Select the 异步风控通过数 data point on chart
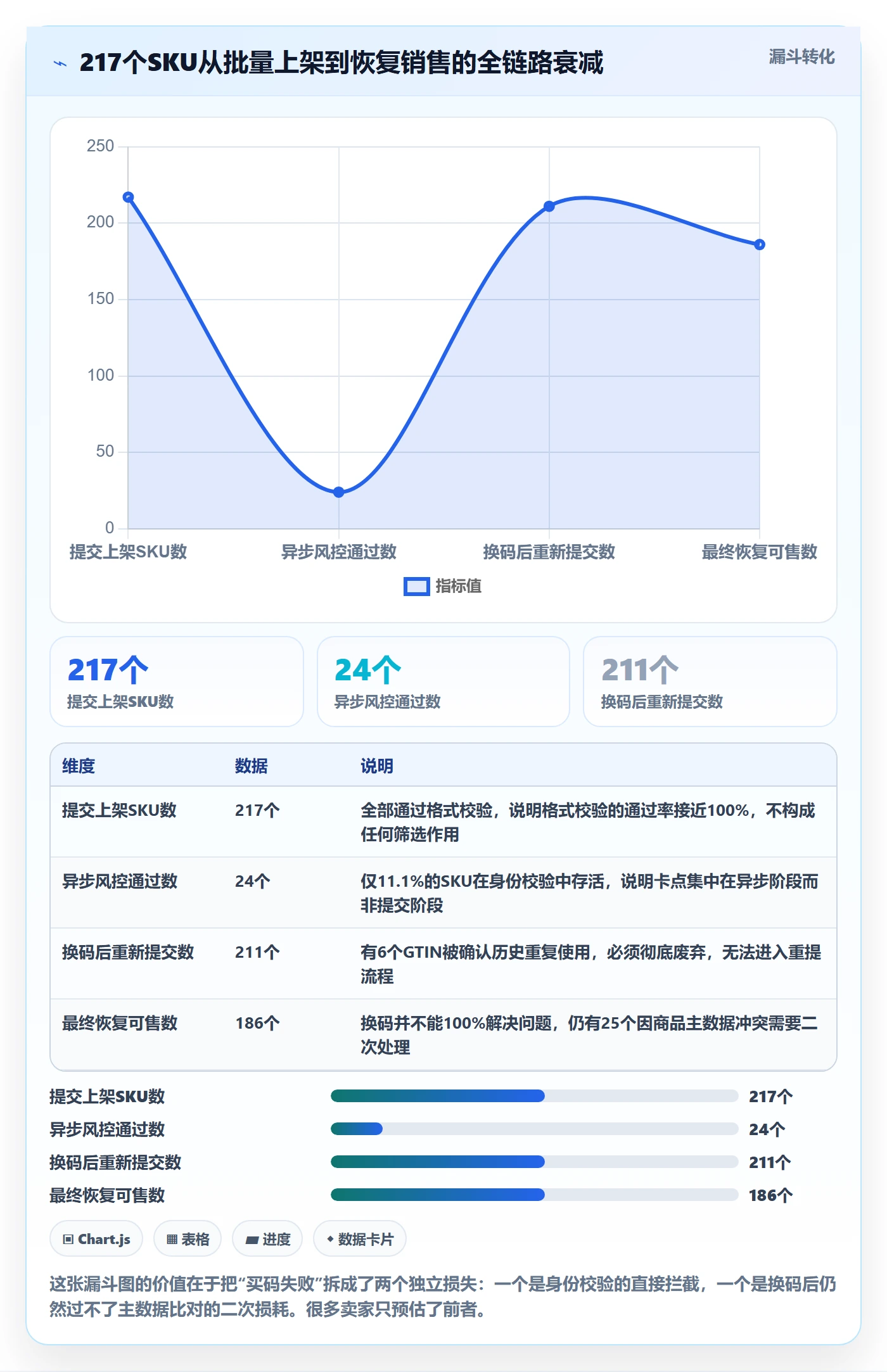This screenshot has height=1372, width=887. tap(339, 492)
